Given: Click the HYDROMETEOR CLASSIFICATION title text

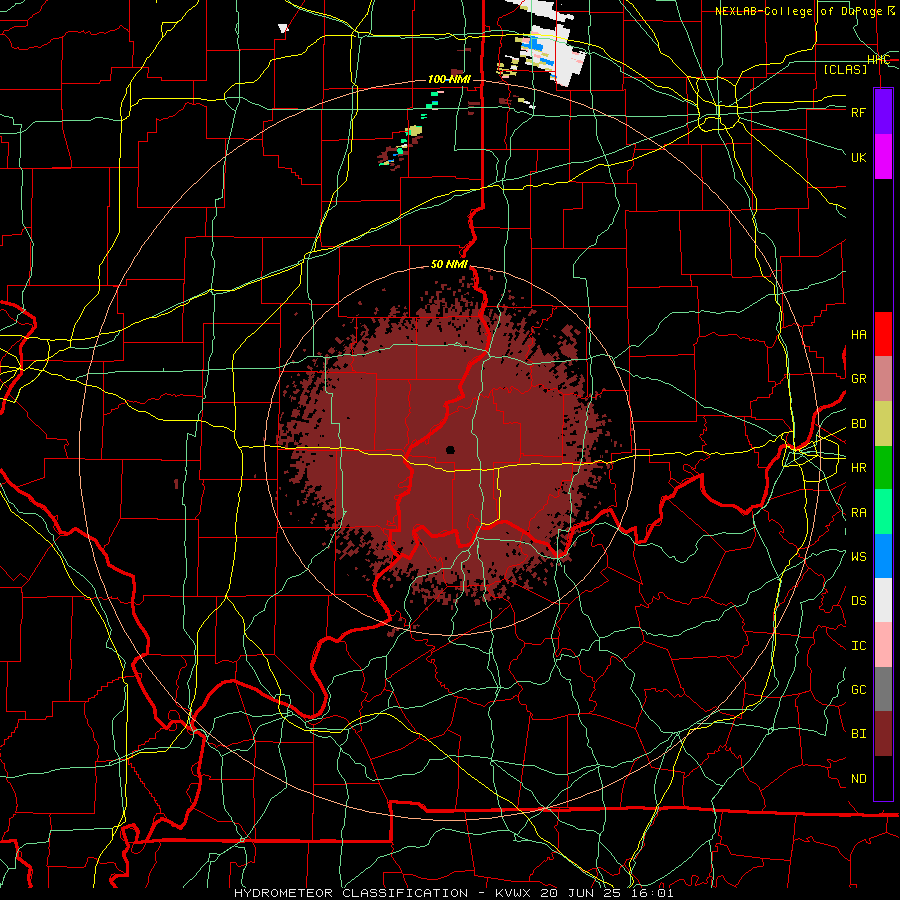Looking at the screenshot, I should 351,893.
